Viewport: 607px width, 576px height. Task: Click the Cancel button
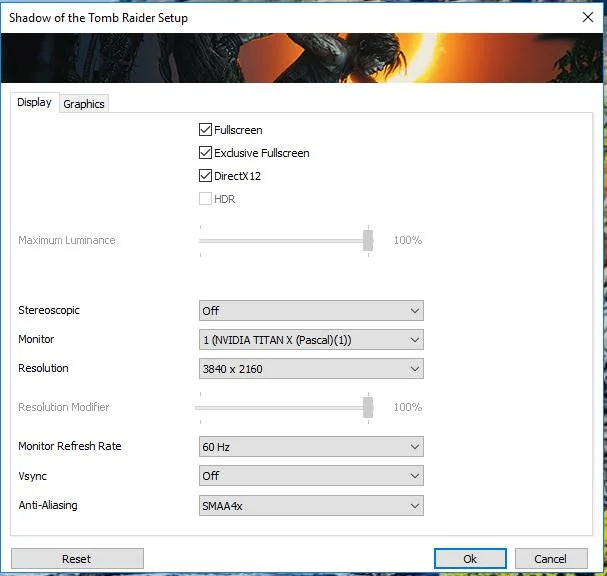(551, 559)
